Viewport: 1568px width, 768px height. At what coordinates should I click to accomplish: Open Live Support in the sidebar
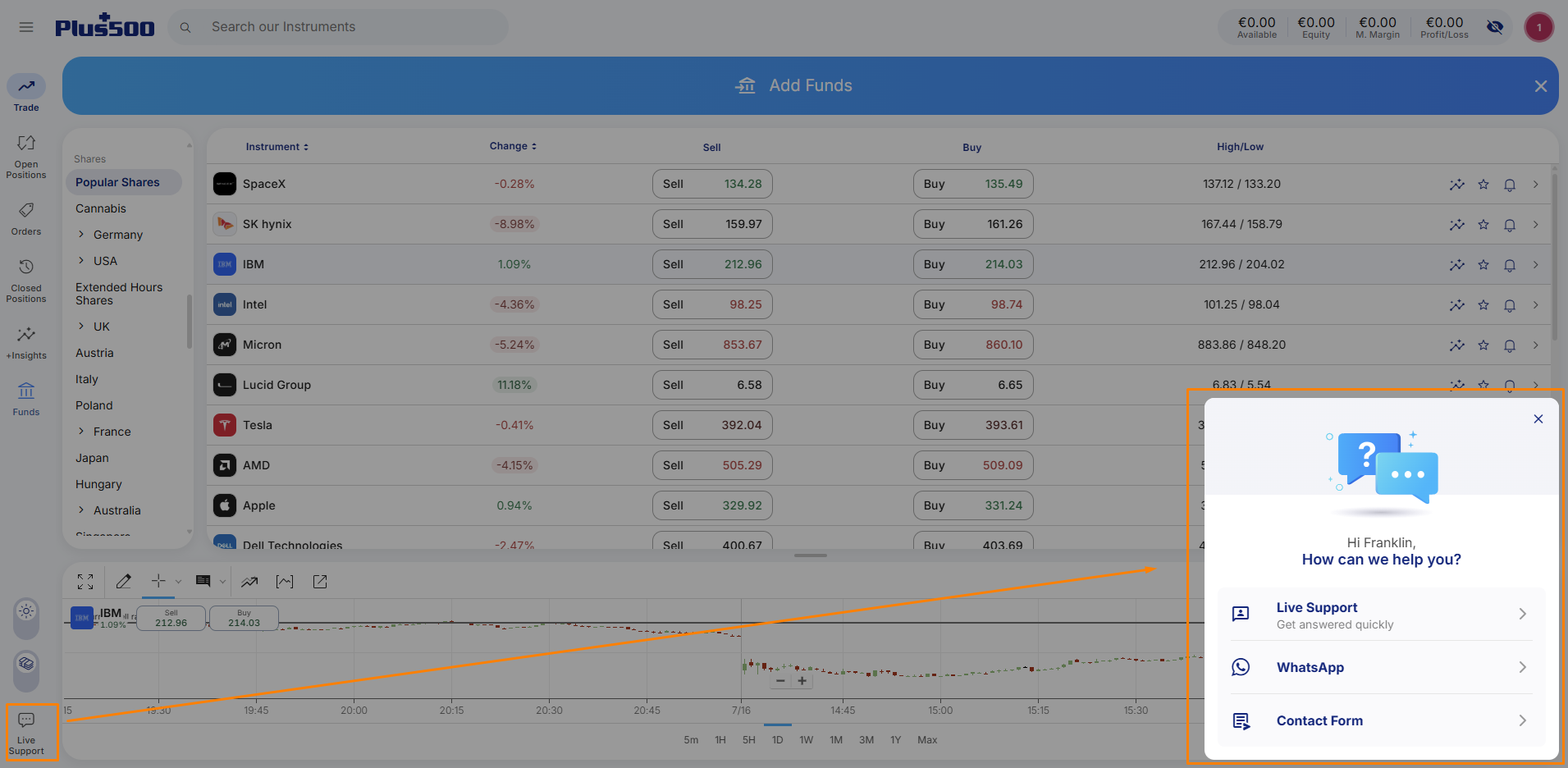(x=26, y=734)
